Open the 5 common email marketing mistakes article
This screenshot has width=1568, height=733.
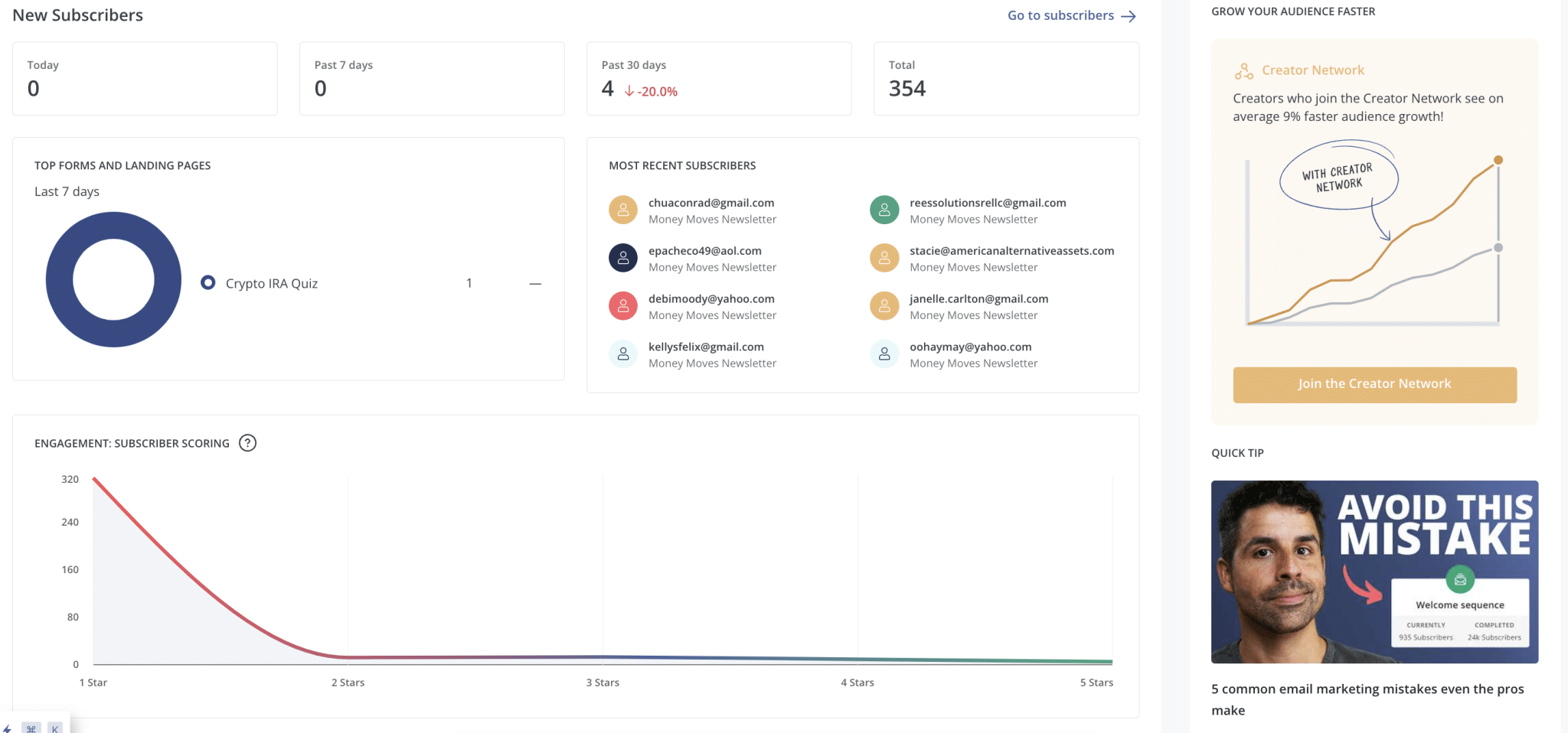[1367, 699]
